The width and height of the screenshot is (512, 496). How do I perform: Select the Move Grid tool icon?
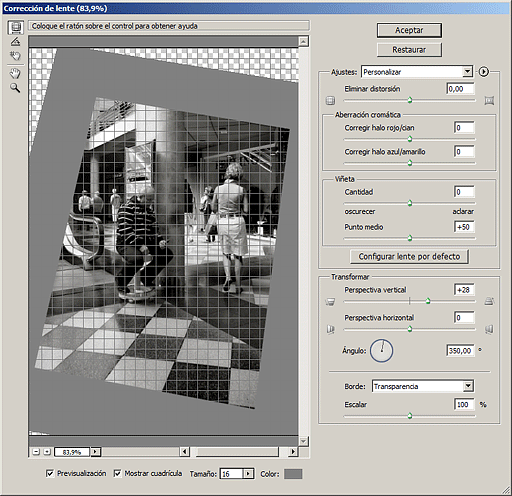coord(15,56)
